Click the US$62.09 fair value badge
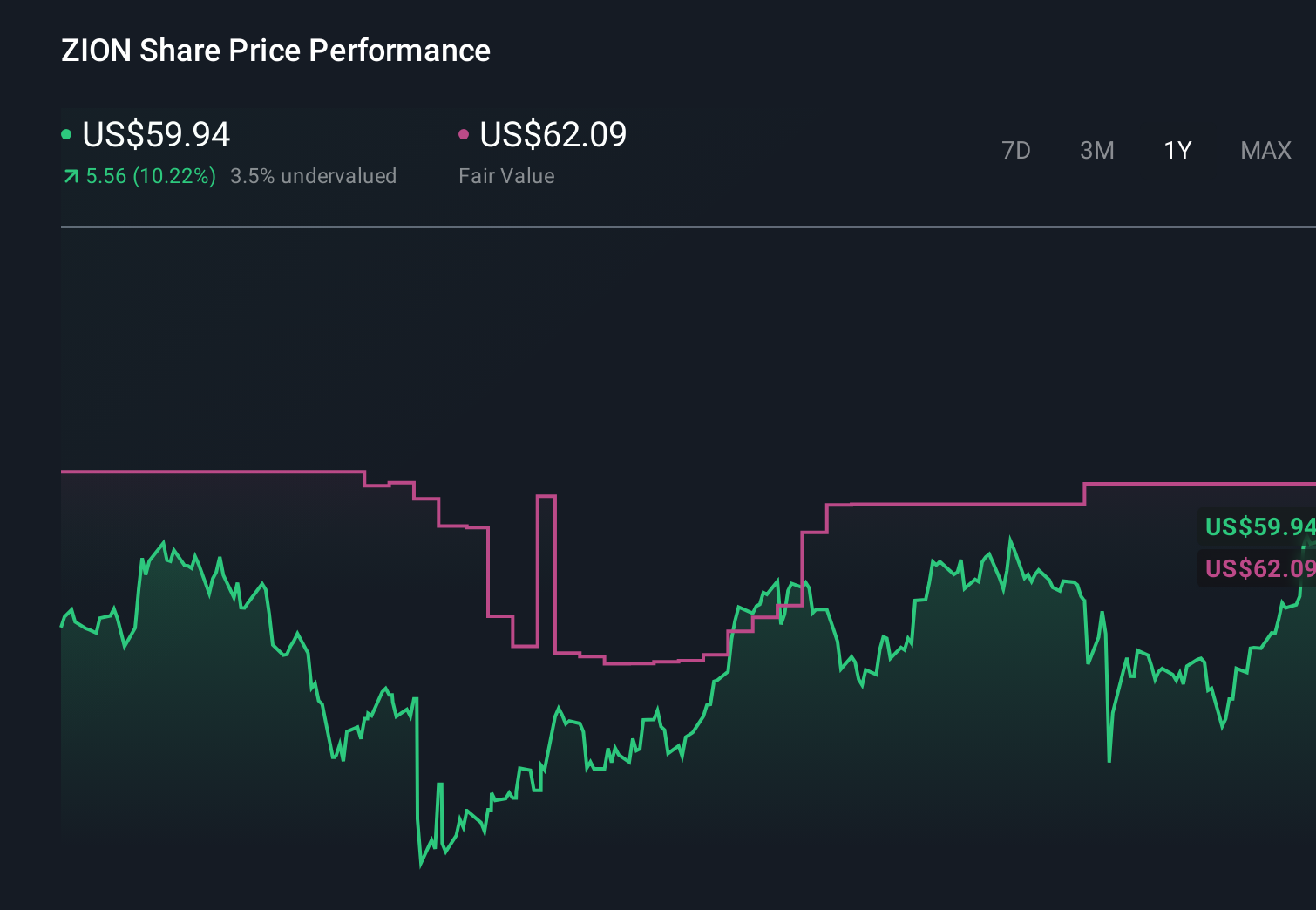 (x=1258, y=569)
